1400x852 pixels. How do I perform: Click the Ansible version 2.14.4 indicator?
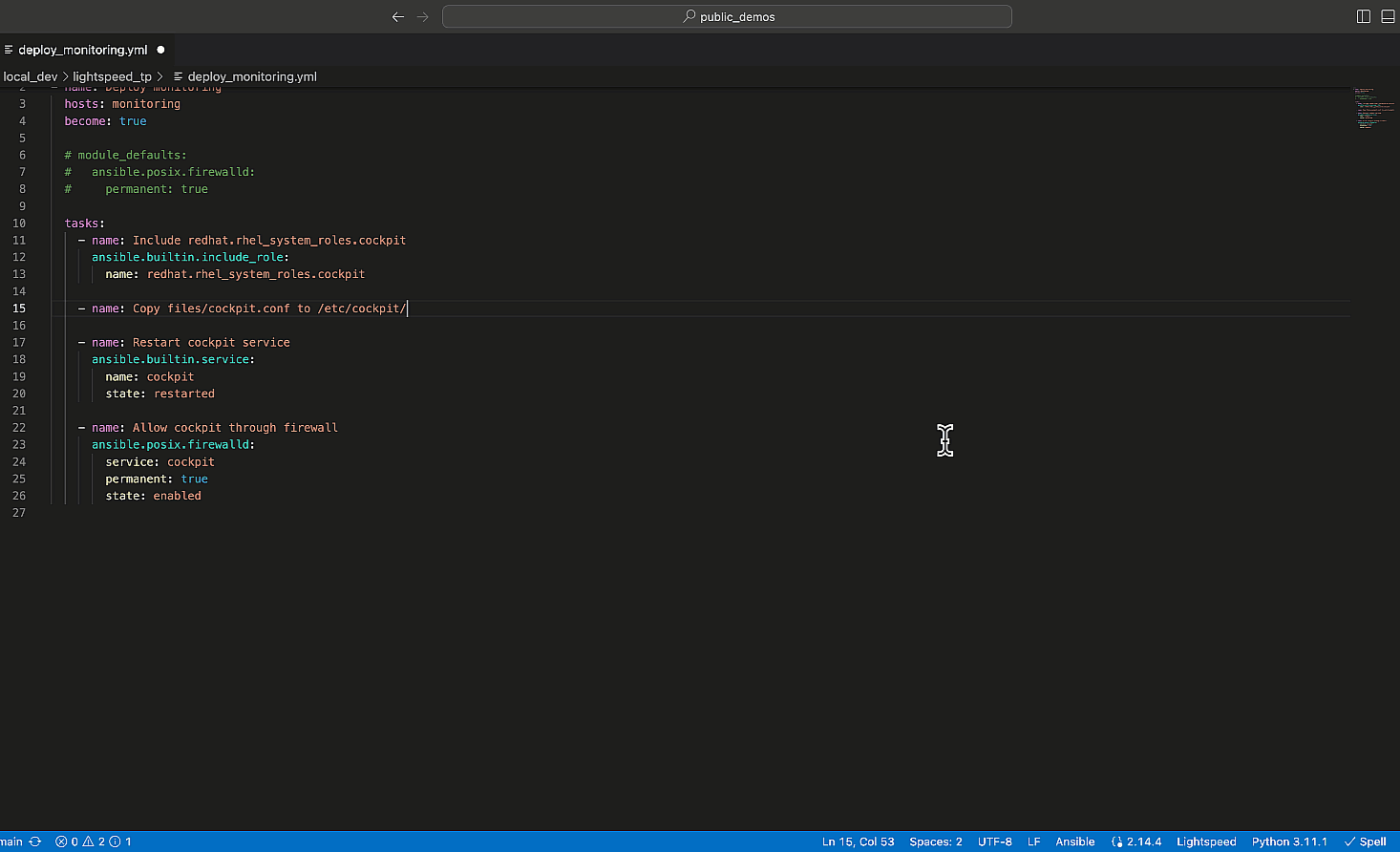(x=1136, y=841)
